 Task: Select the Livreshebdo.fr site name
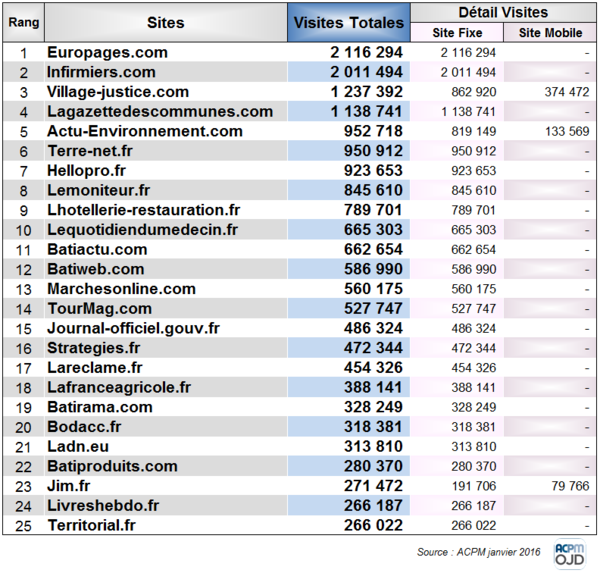coord(103,506)
